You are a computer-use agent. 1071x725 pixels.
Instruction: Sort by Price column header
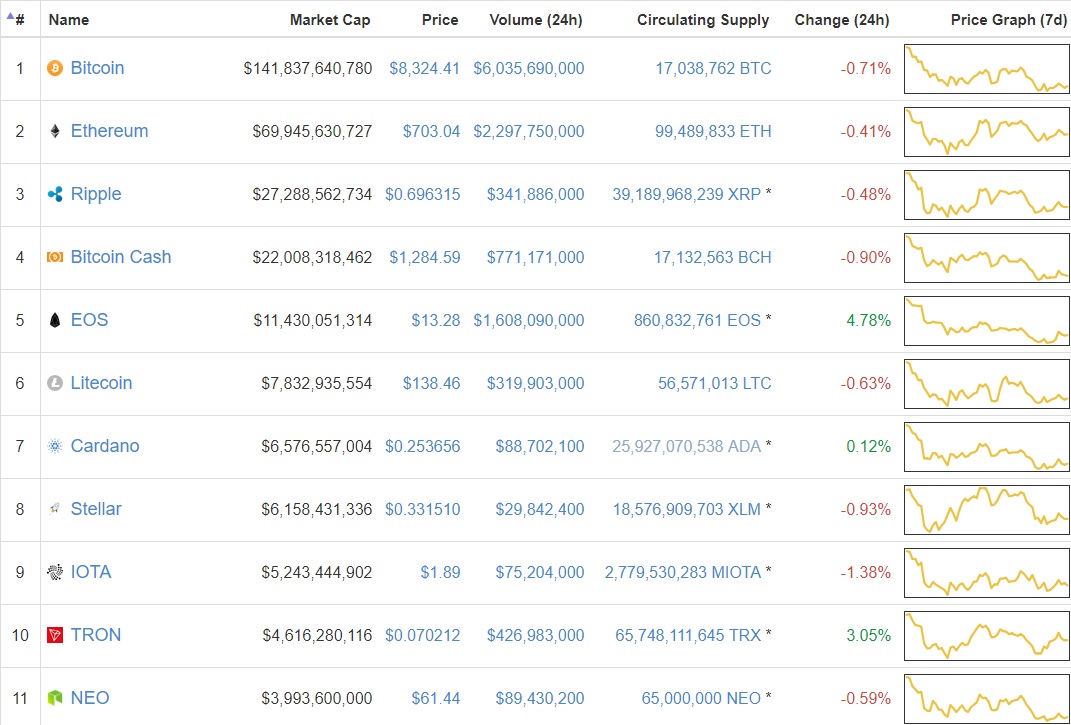(440, 20)
